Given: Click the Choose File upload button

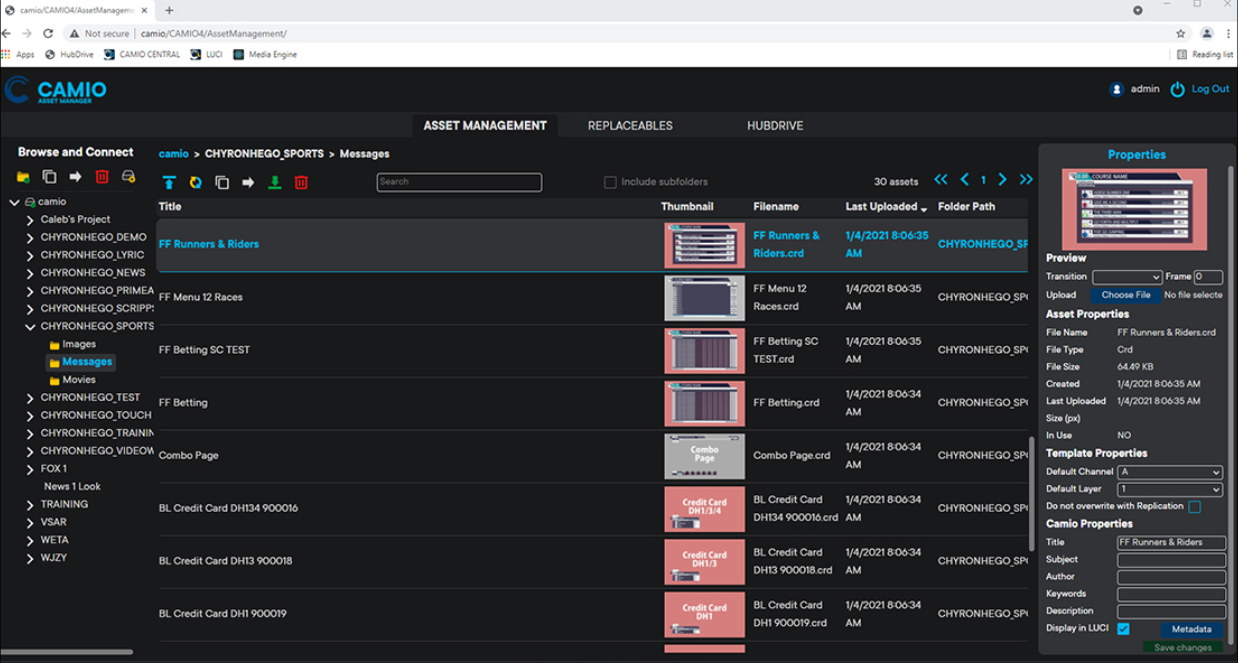Looking at the screenshot, I should click(1126, 295).
